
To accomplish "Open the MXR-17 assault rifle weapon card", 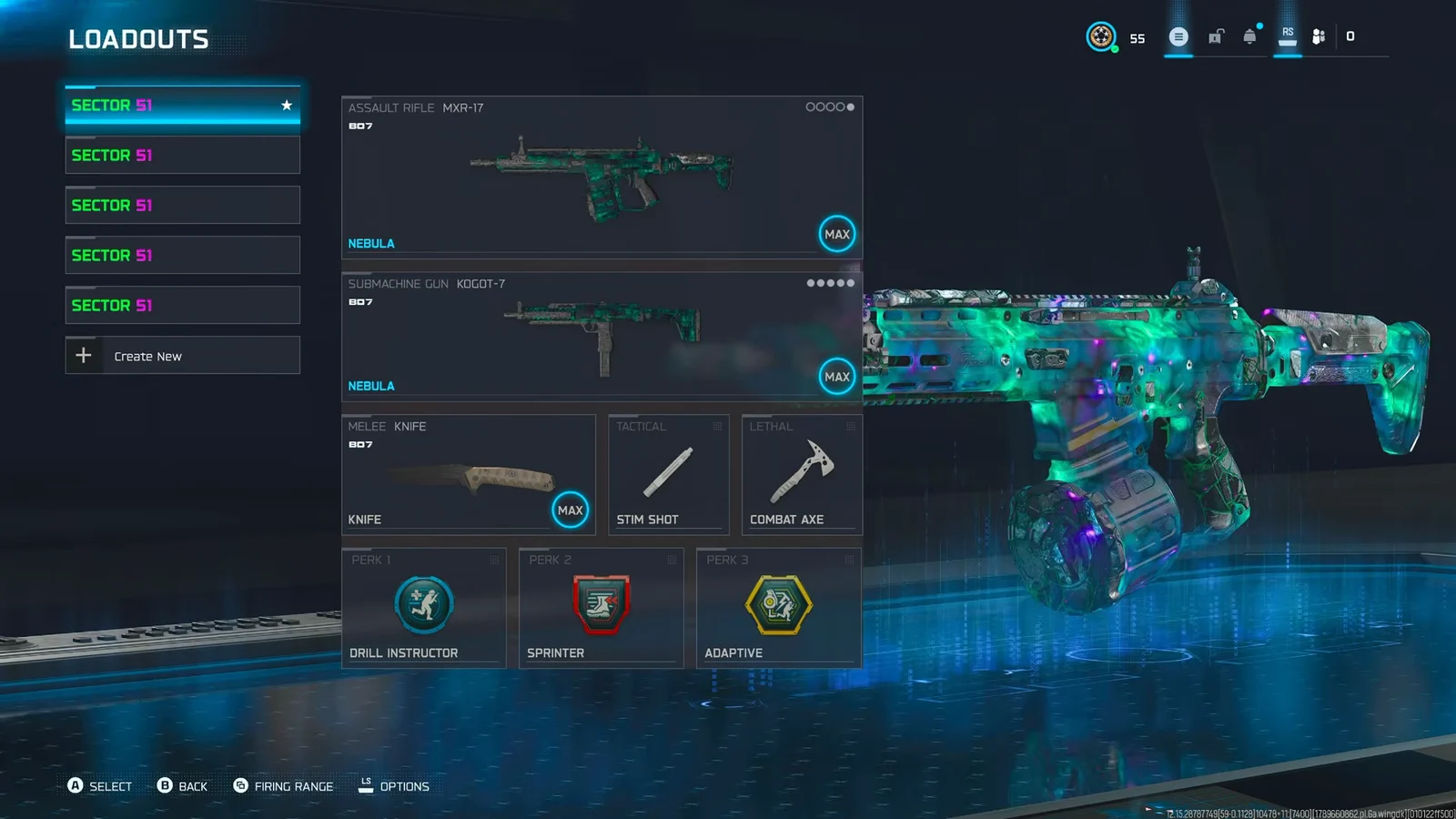I will 602,177.
